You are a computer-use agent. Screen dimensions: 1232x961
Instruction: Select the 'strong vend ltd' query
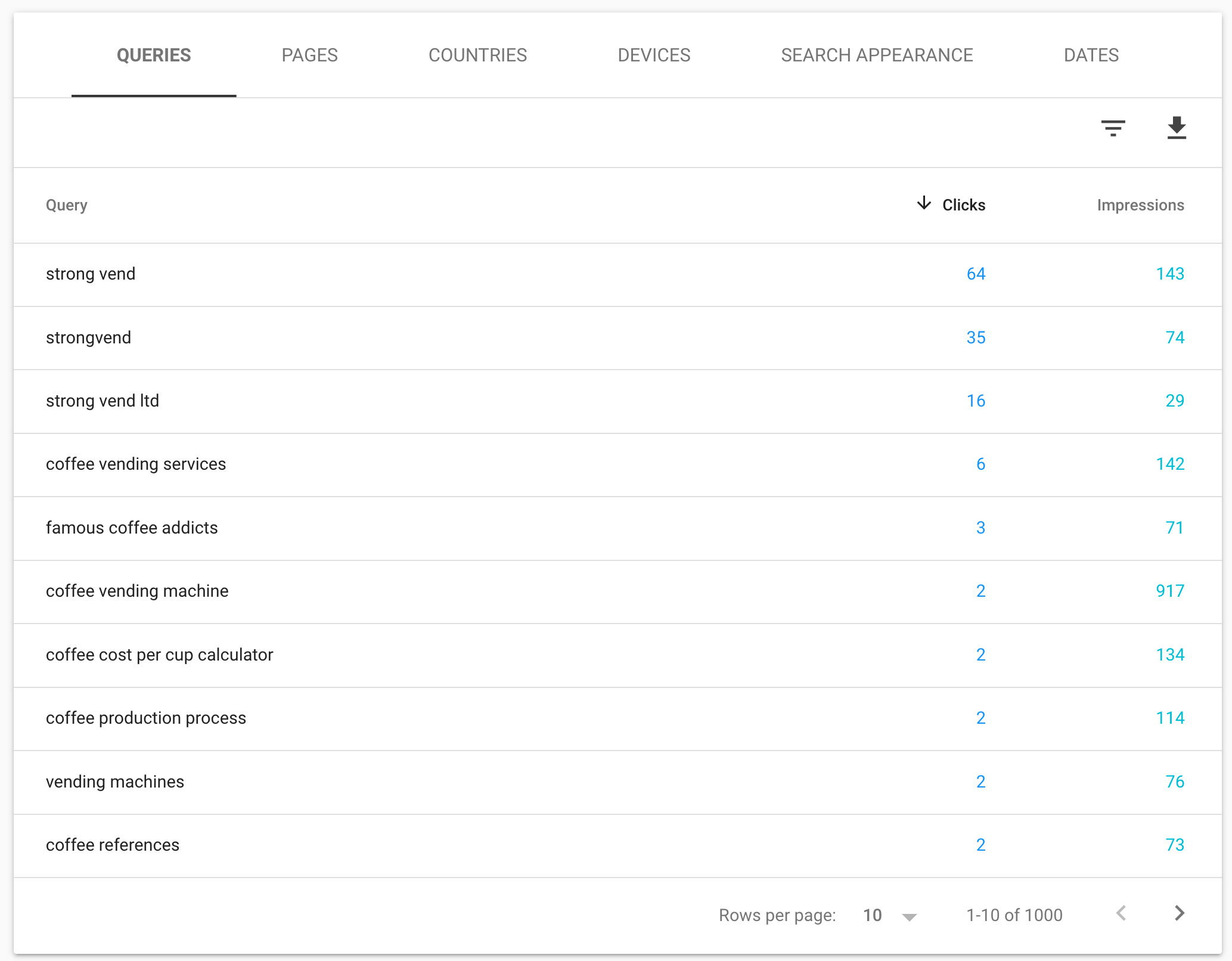(x=103, y=401)
